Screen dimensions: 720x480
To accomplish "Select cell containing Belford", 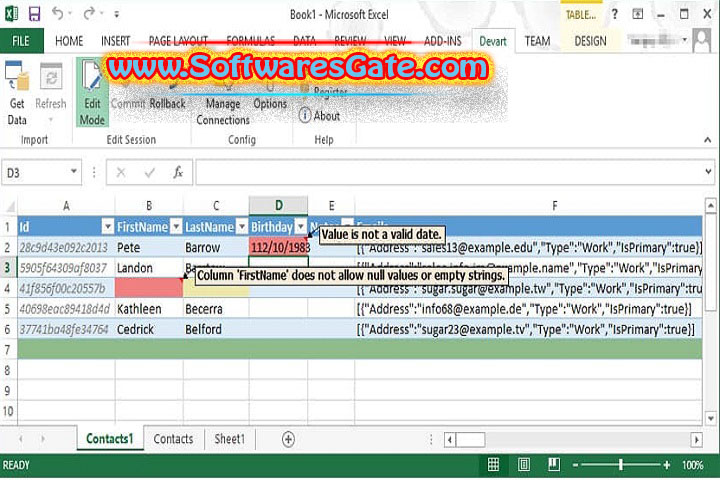I will 216,329.
